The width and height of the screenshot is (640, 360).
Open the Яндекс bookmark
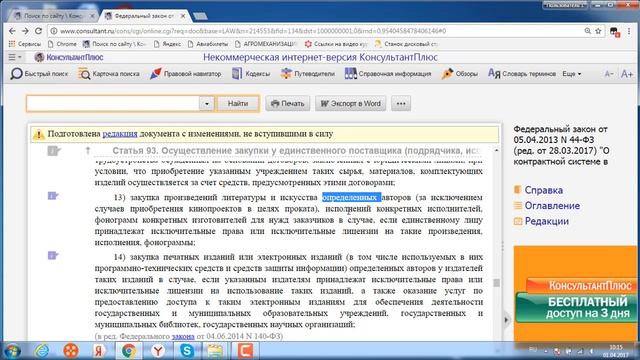pos(167,44)
